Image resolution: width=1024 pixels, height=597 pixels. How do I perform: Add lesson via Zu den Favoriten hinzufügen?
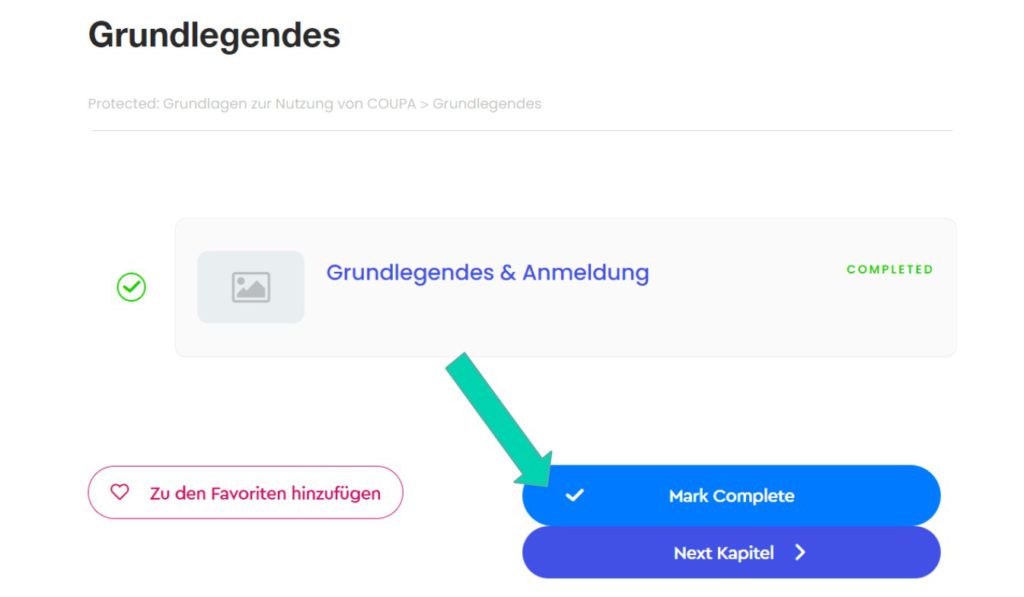pyautogui.click(x=246, y=492)
